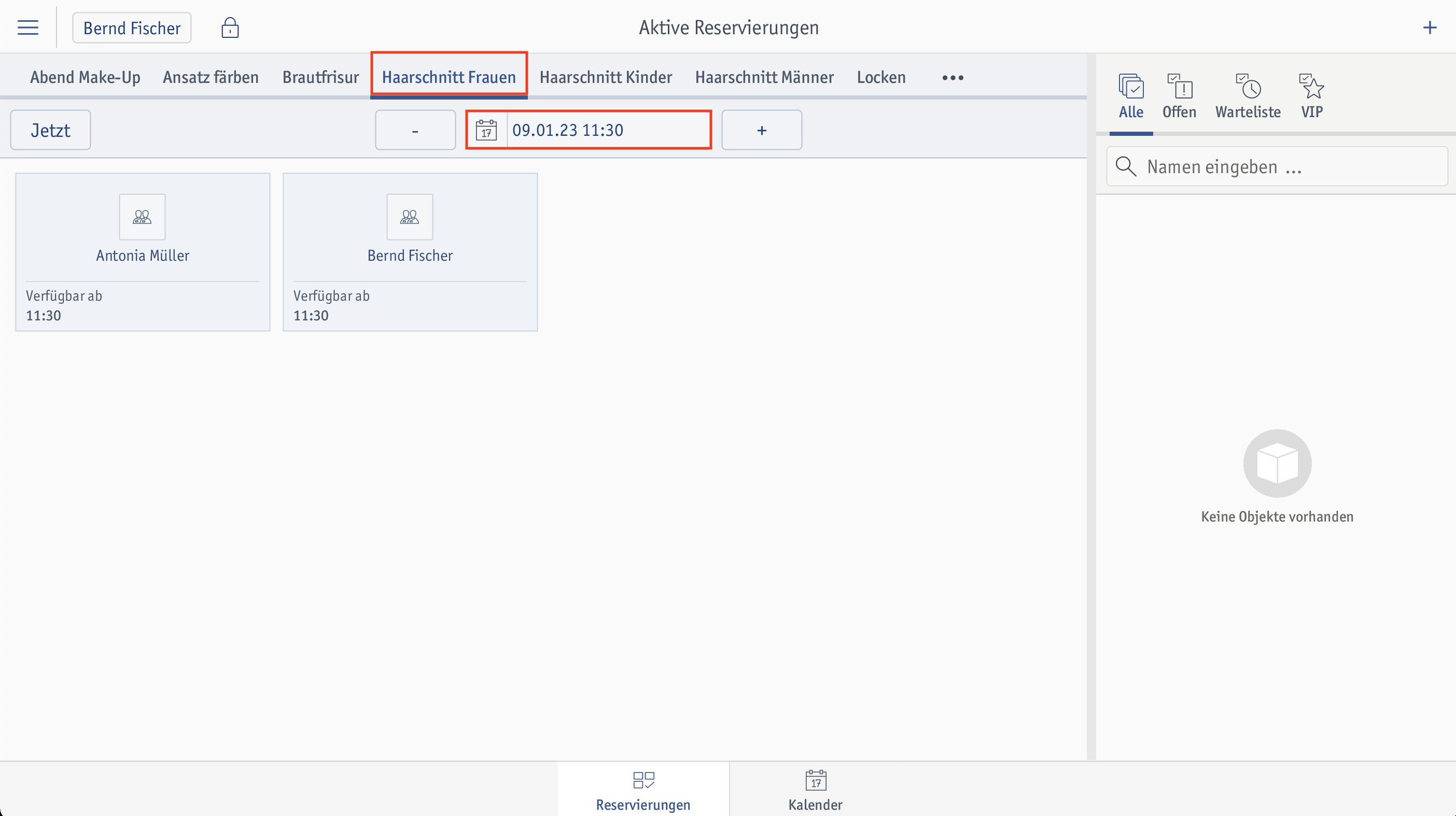Click Antonia Müller staff icon
This screenshot has width=1456, height=816.
[x=143, y=217]
